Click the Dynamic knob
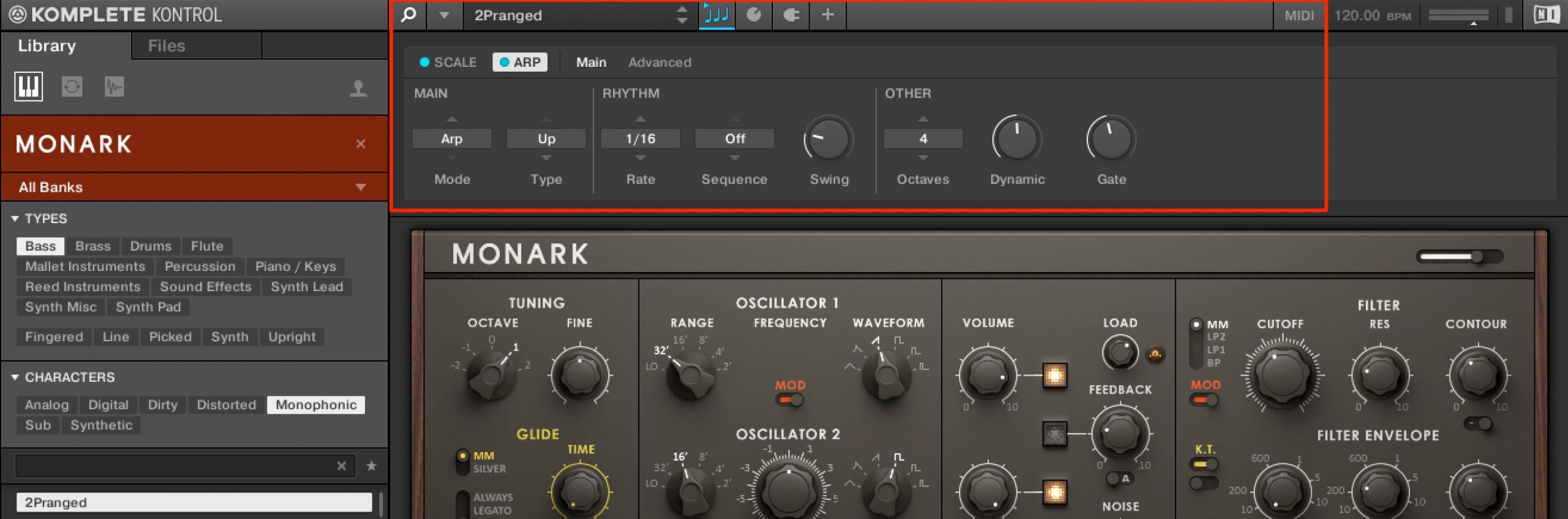Screen dimensions: 1568x519 (x=1017, y=139)
